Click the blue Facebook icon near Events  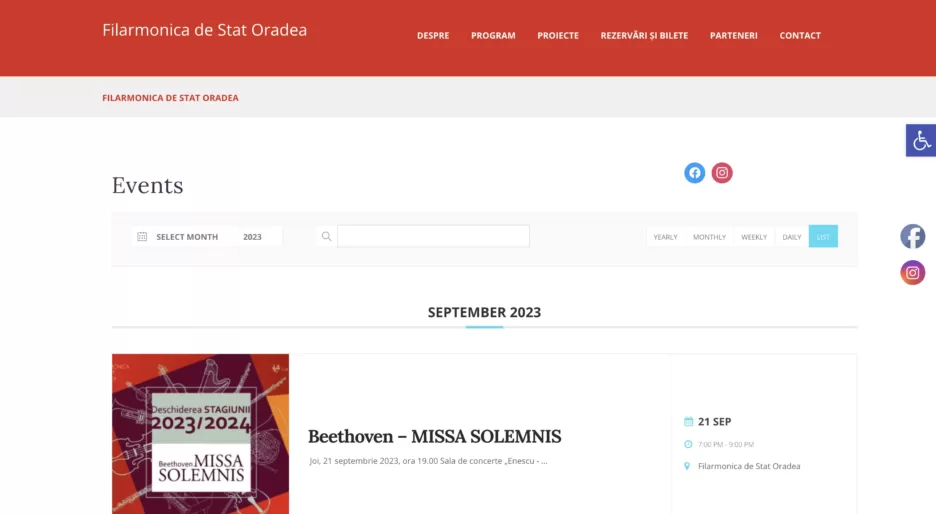point(694,173)
